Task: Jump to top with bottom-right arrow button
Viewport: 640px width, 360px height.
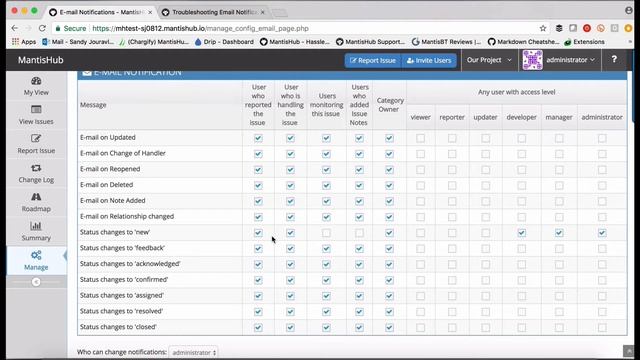Action: click(x=629, y=351)
